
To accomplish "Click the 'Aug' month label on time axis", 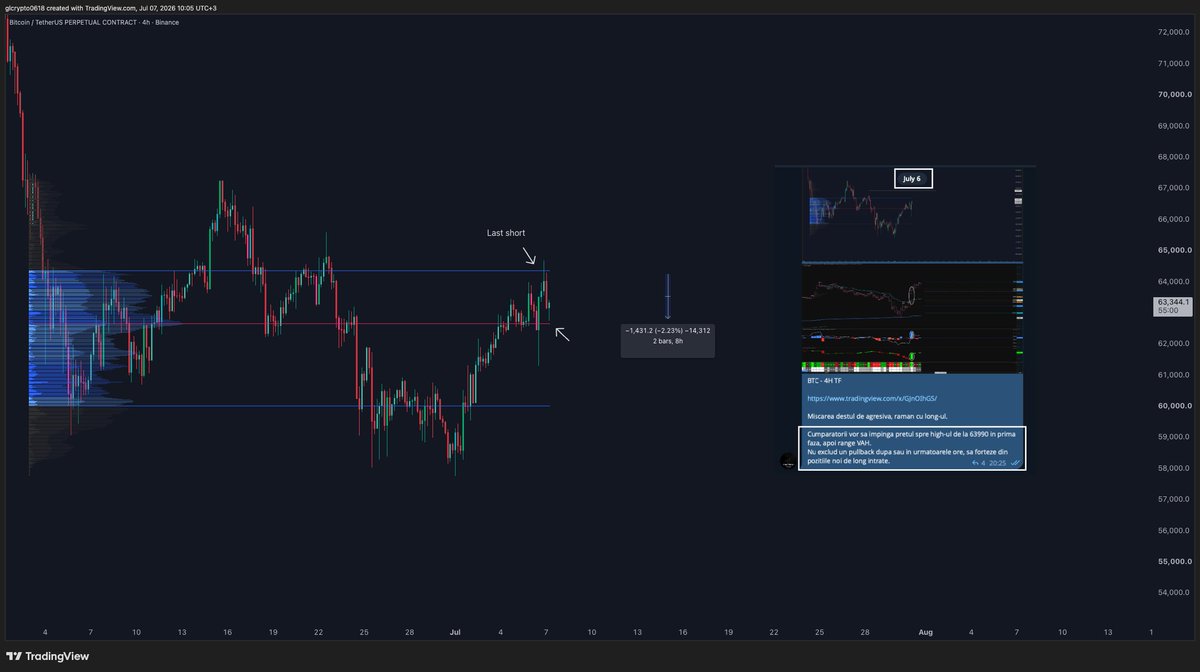I will coord(926,632).
